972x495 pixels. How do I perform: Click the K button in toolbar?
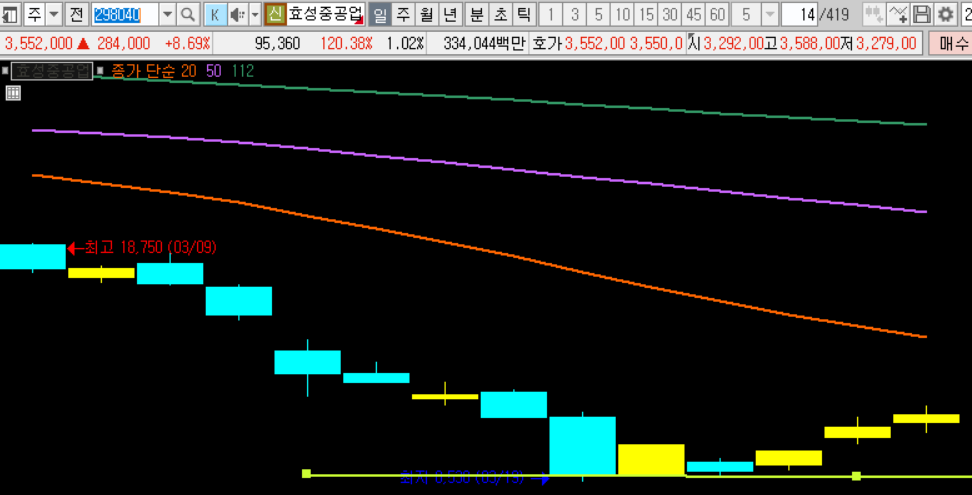point(215,14)
